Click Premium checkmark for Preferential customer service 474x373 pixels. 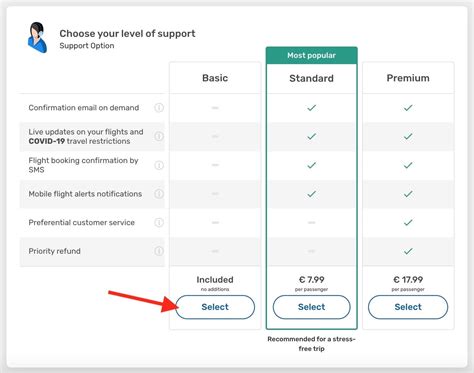(408, 222)
